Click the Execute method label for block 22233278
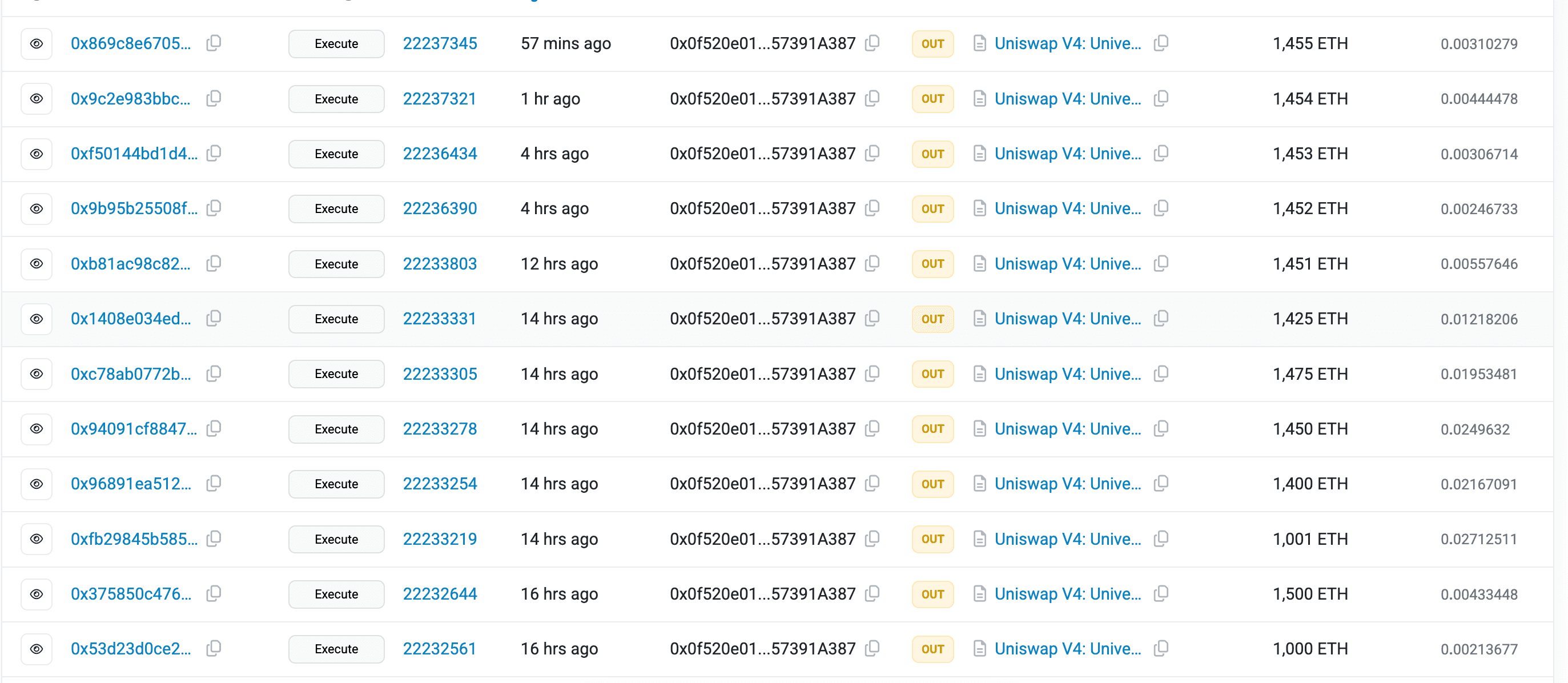Screen dimensions: 1568x683 [x=336, y=429]
